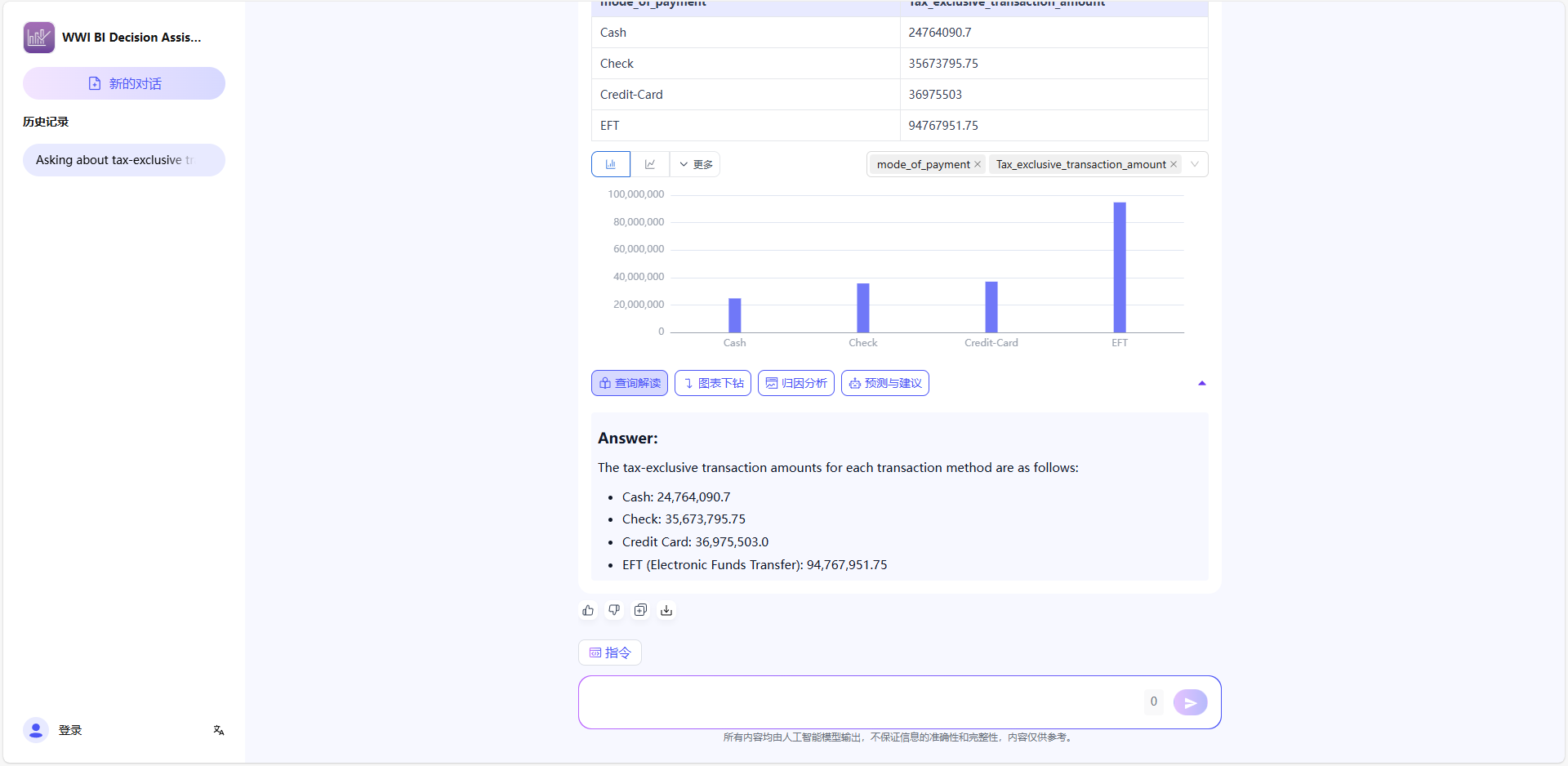Start a new chat with 新的对话

point(124,83)
